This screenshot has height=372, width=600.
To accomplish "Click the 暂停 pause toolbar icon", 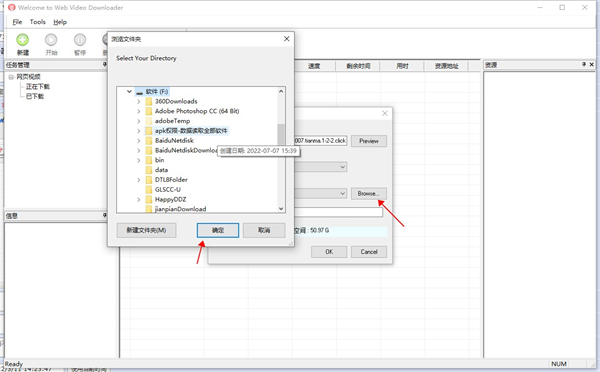I will 80,40.
